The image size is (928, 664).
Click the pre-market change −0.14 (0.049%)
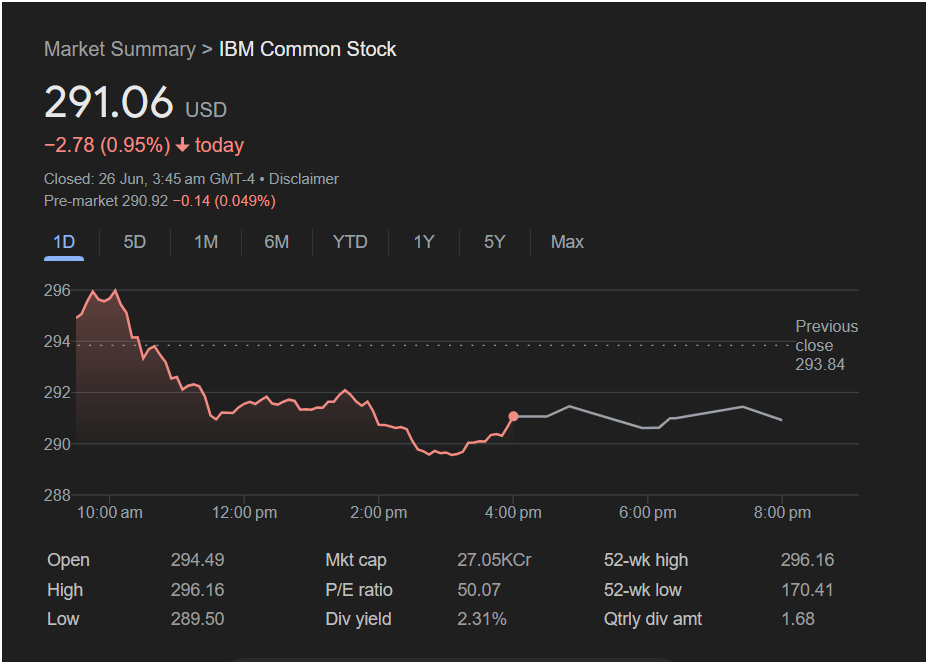pyautogui.click(x=224, y=201)
